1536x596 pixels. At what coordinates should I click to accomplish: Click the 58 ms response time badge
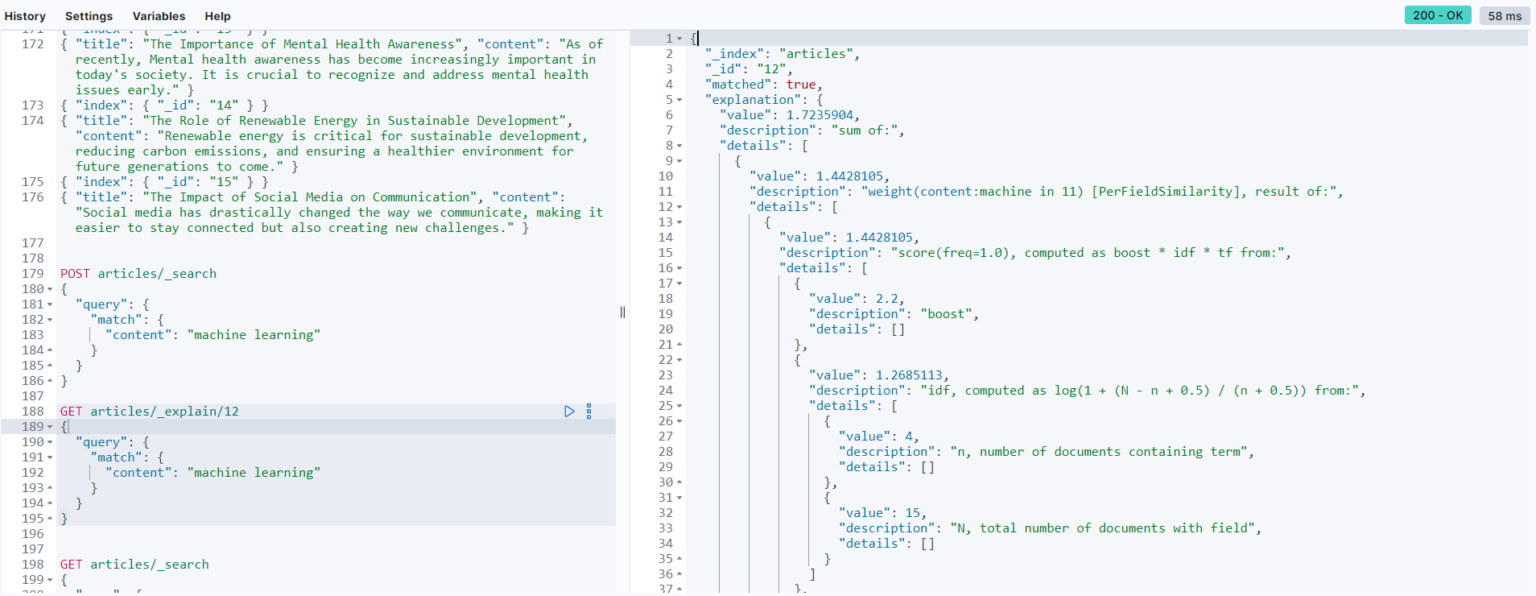(1504, 15)
